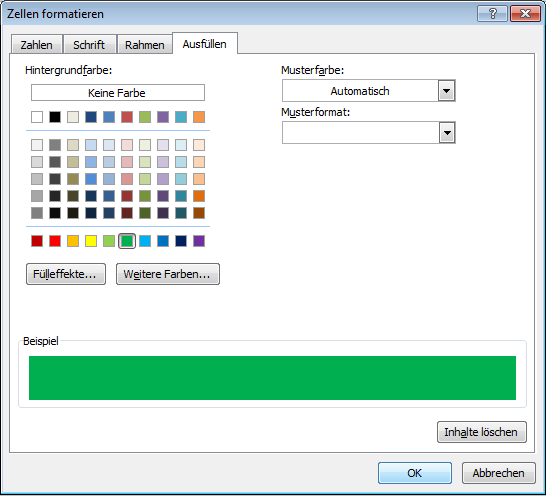Viewport: 546px width, 496px height.
Task: Pick the black swatch in top row
Action: (55, 117)
